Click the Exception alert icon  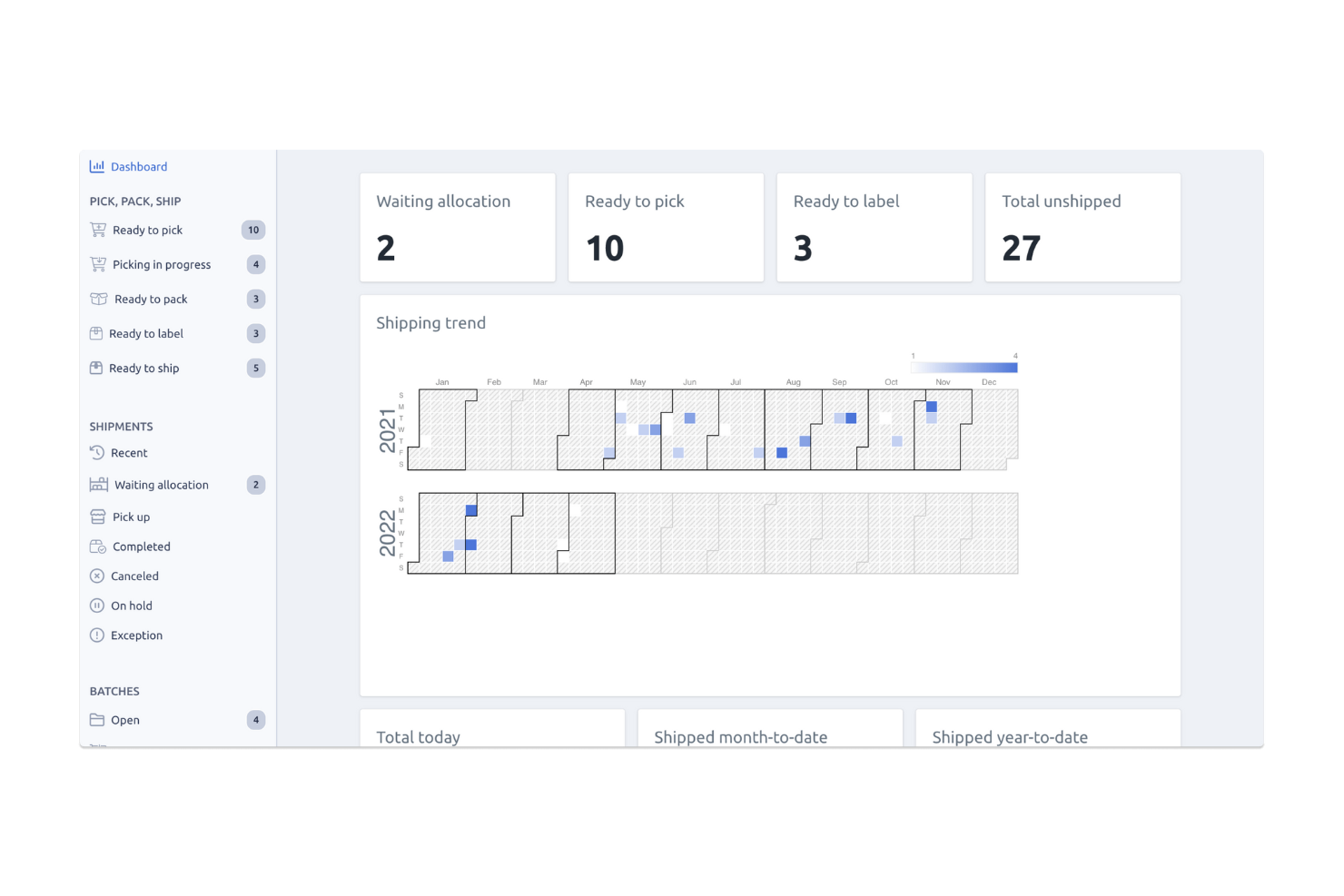(x=97, y=635)
